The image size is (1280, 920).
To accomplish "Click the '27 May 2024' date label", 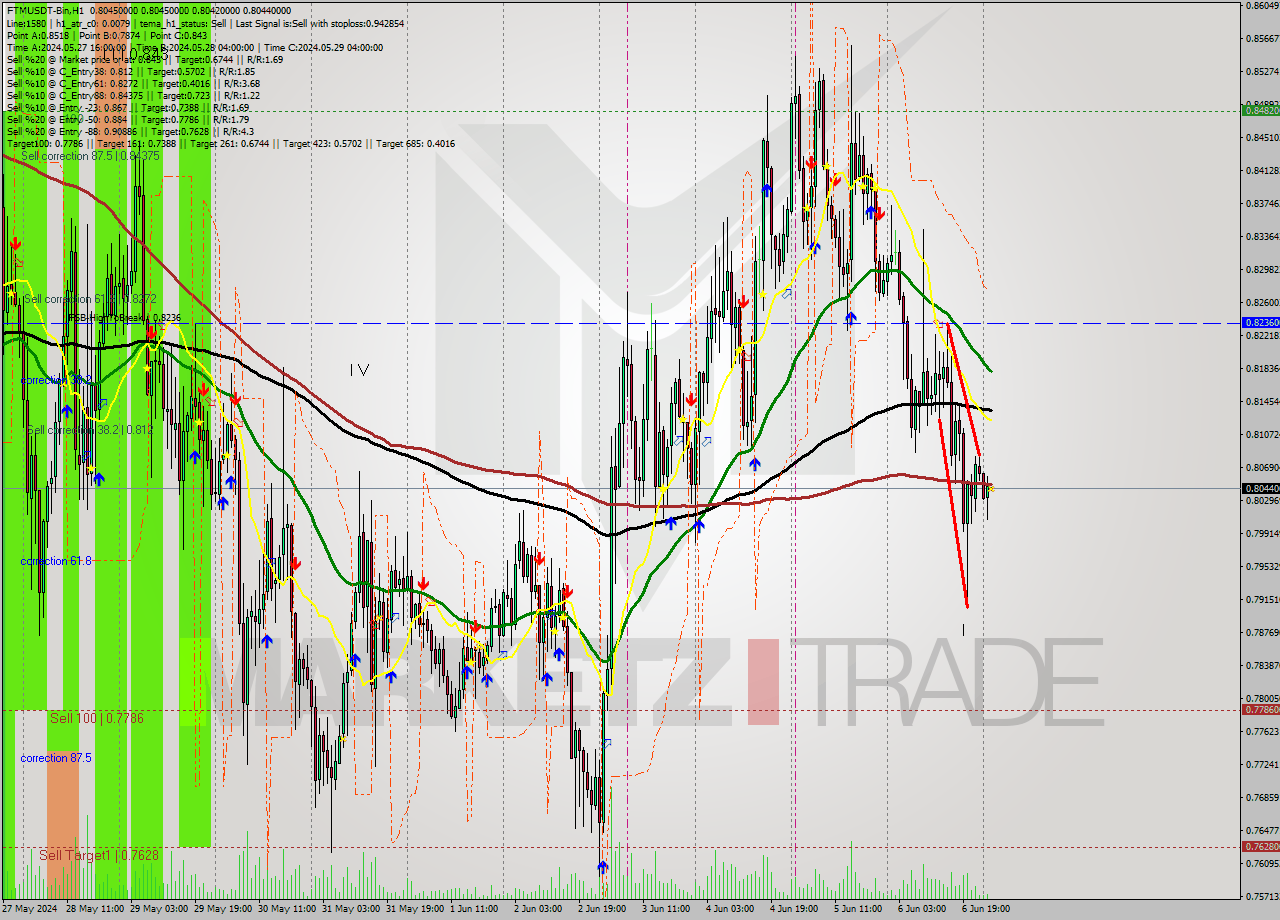I will click(x=30, y=909).
